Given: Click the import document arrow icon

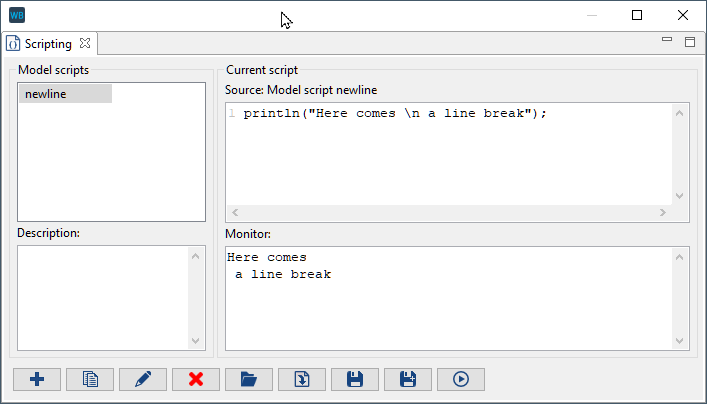Looking at the screenshot, I should pos(302,379).
